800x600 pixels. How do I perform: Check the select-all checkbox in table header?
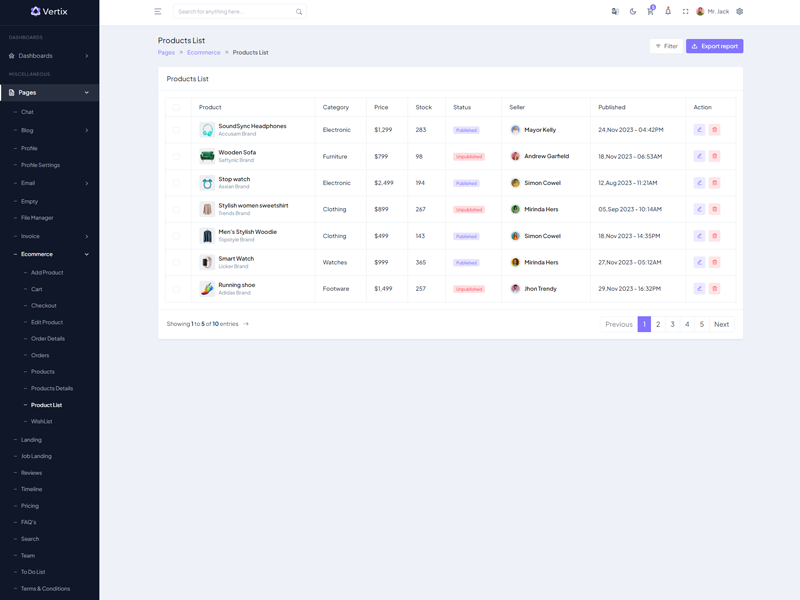tap(176, 107)
